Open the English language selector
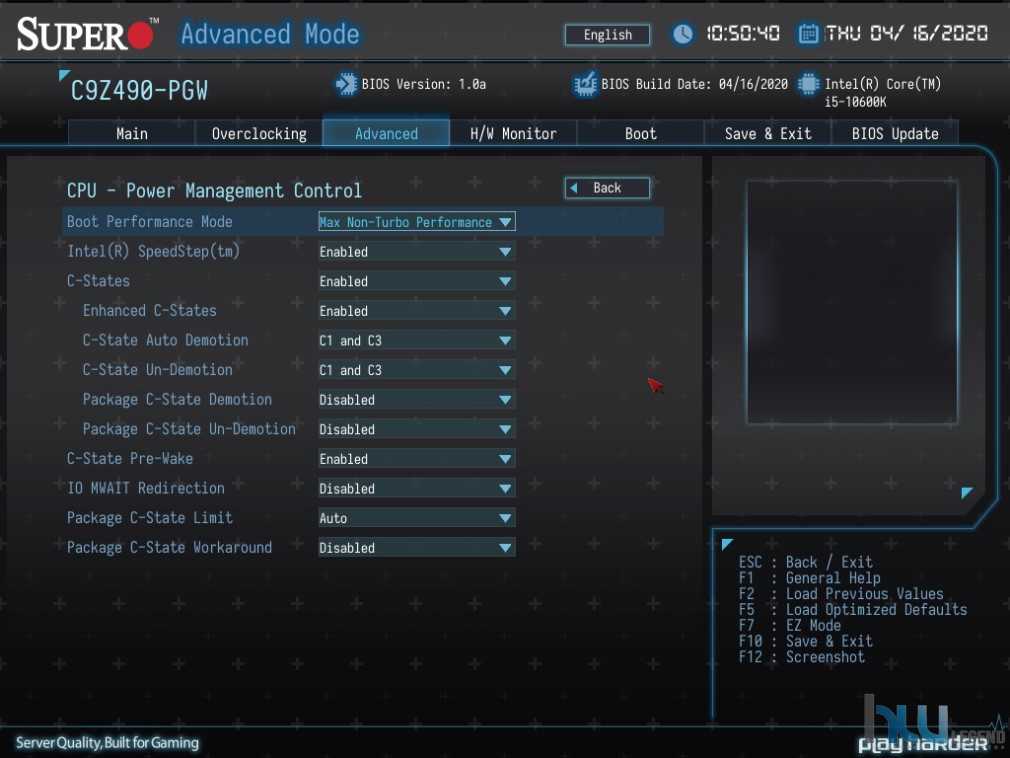 607,35
